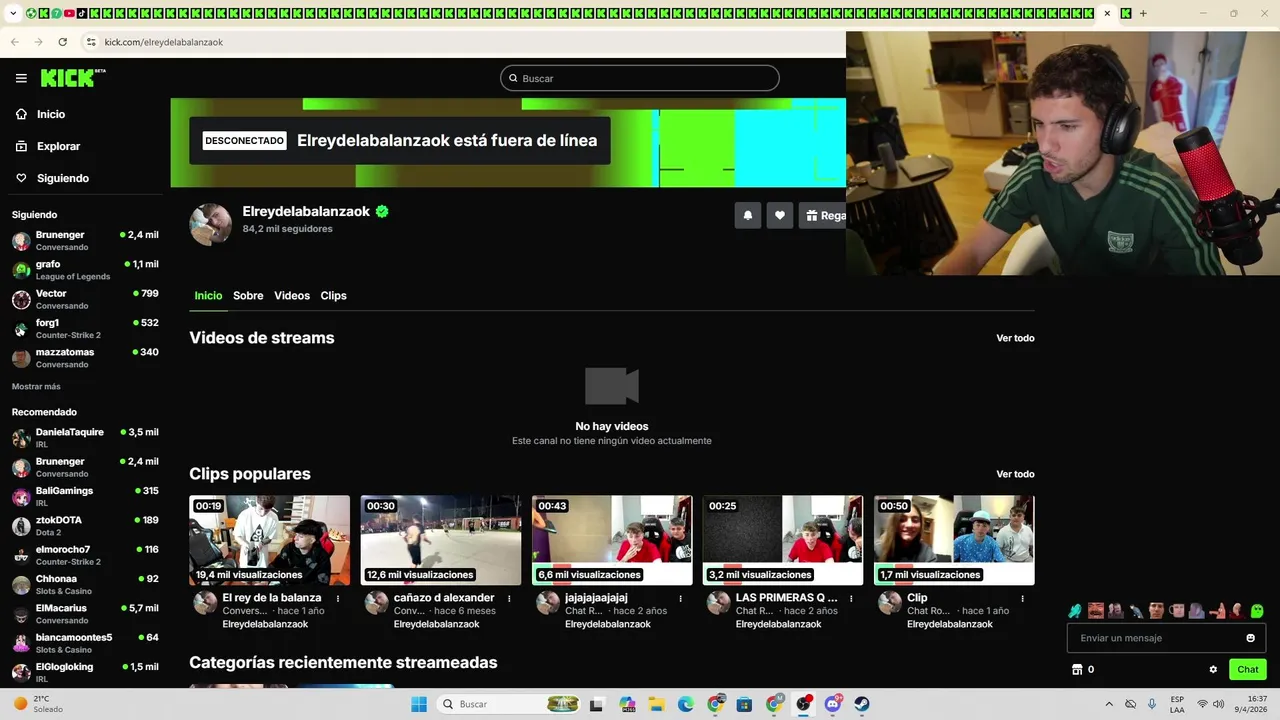
Task: Open chat settings gear icon
Action: pyautogui.click(x=1213, y=670)
